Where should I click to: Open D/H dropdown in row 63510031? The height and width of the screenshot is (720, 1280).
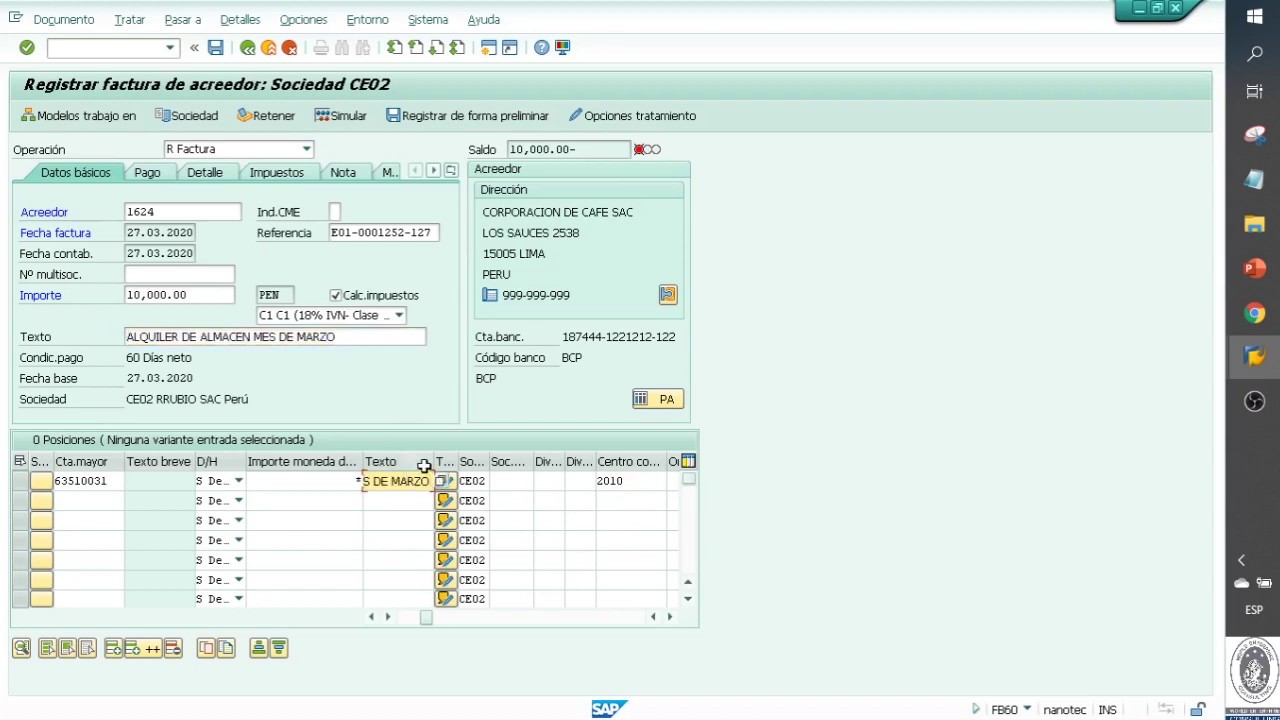click(238, 481)
